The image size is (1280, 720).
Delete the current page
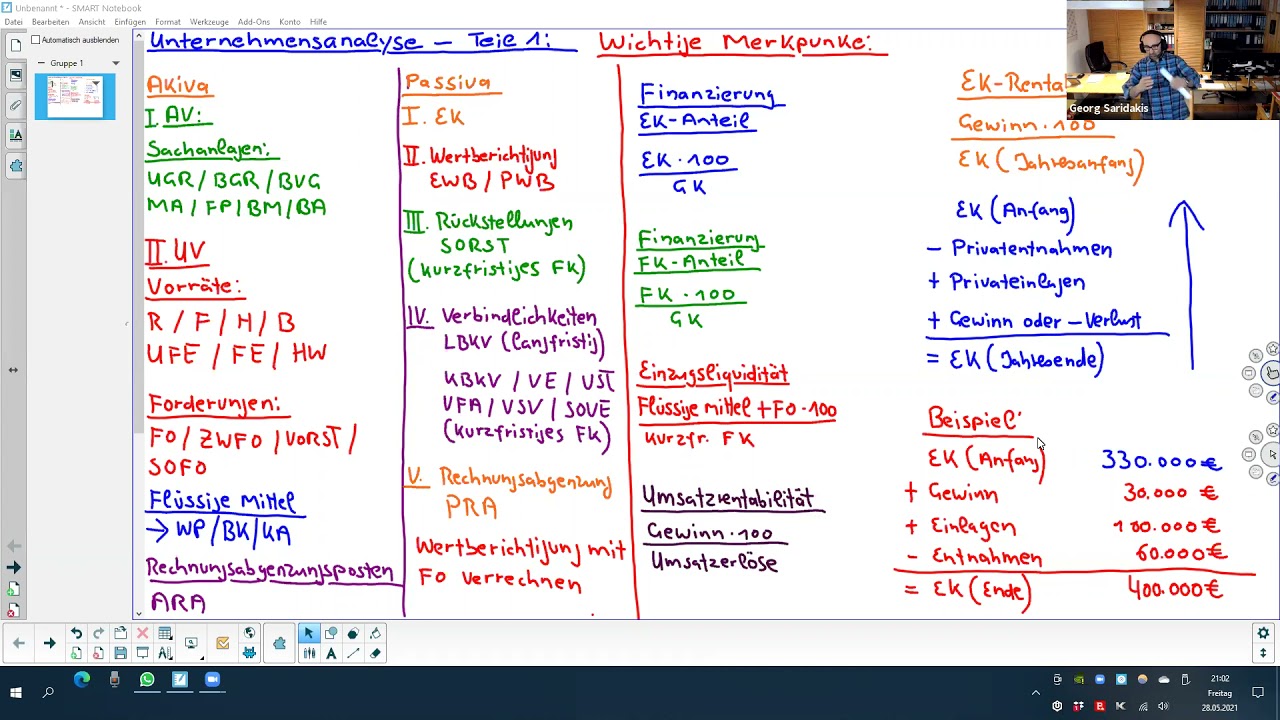pos(98,653)
